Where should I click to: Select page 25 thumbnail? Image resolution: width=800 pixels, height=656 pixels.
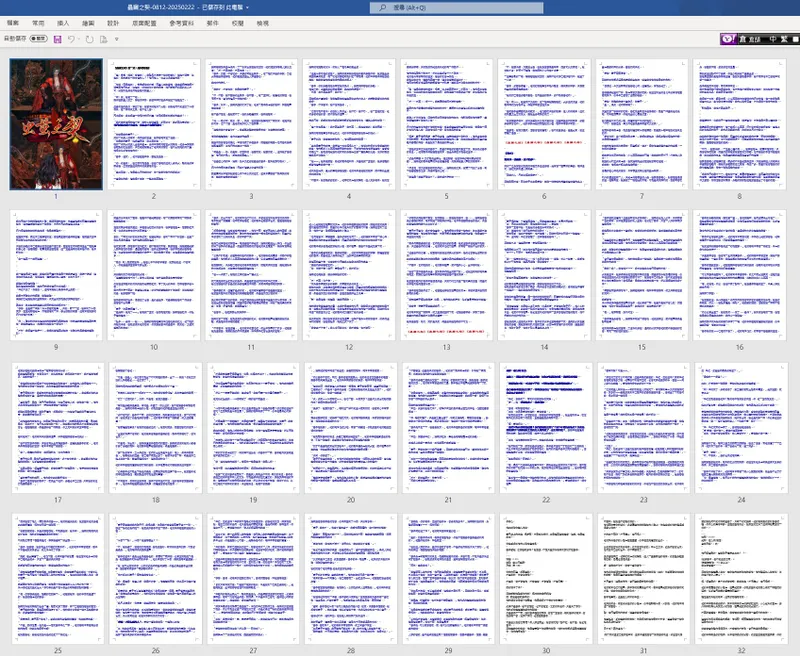(x=58, y=579)
